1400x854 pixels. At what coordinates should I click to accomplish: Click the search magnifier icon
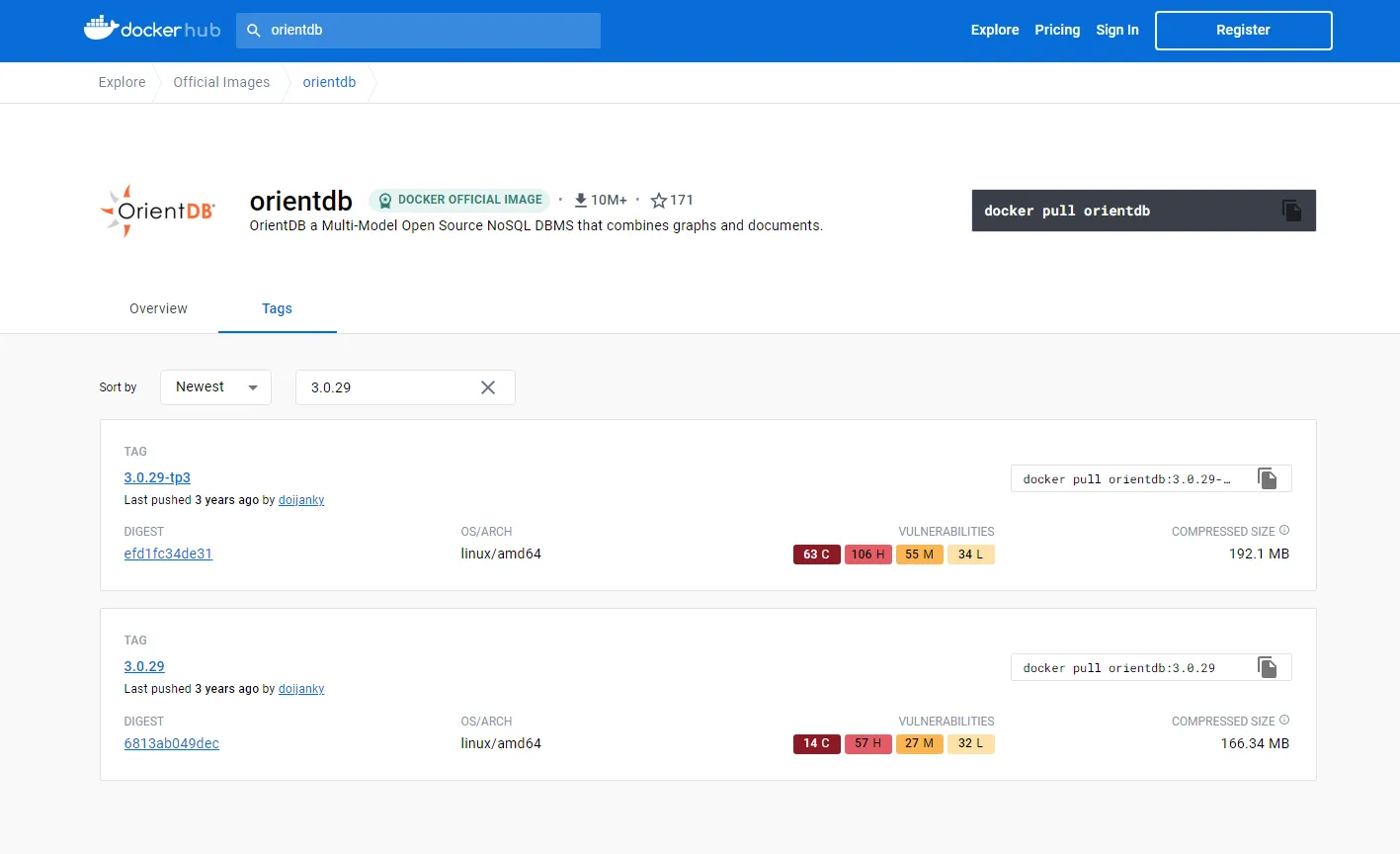254,31
